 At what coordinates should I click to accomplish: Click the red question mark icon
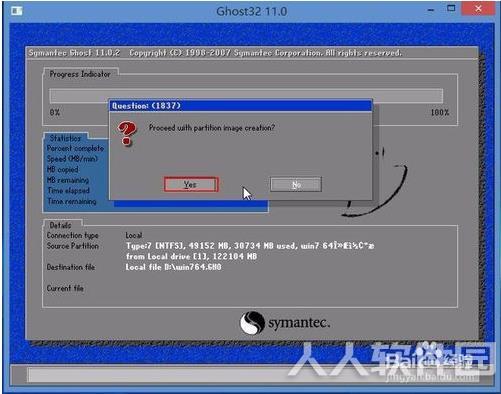pyautogui.click(x=127, y=134)
